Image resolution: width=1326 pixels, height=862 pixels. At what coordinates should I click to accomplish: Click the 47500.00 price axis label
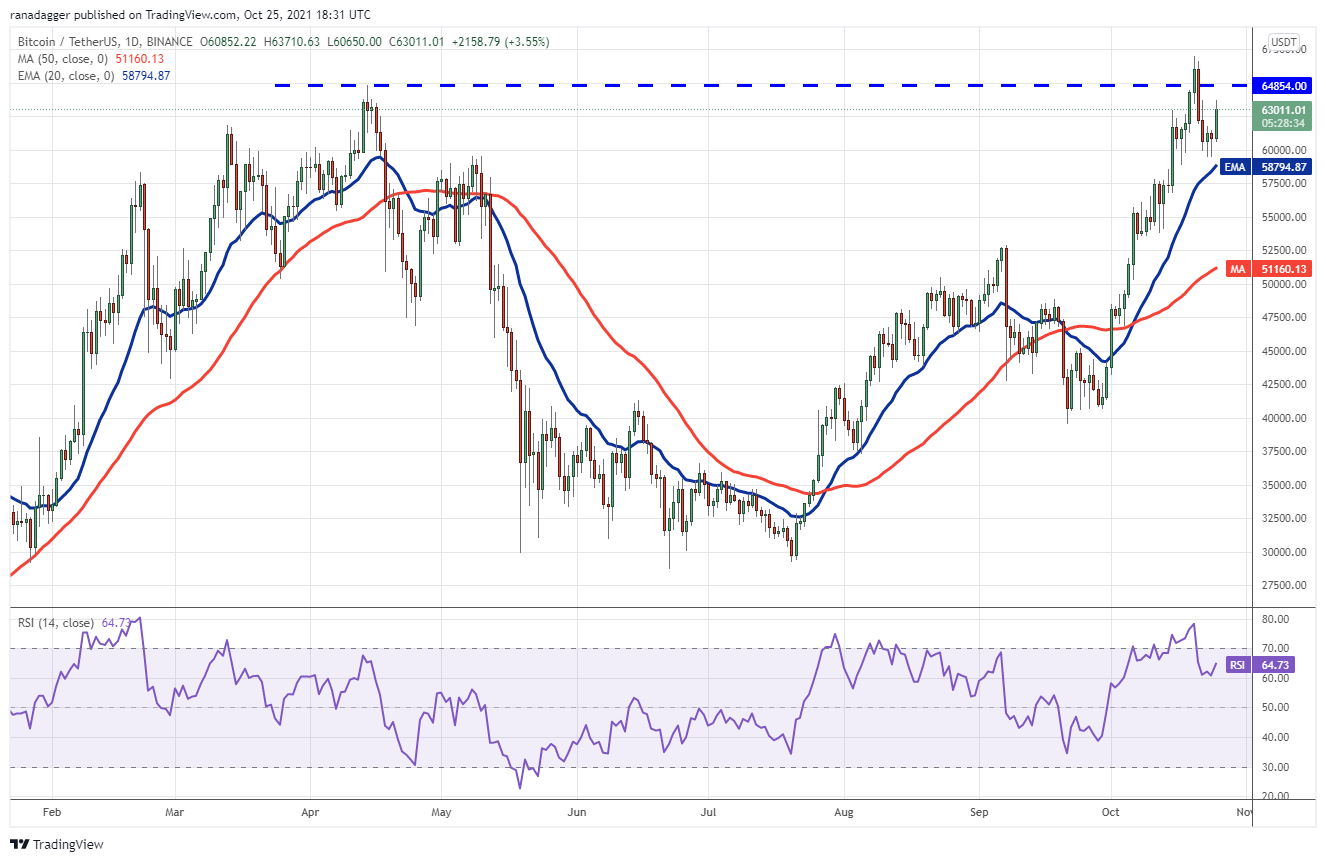pos(1284,318)
